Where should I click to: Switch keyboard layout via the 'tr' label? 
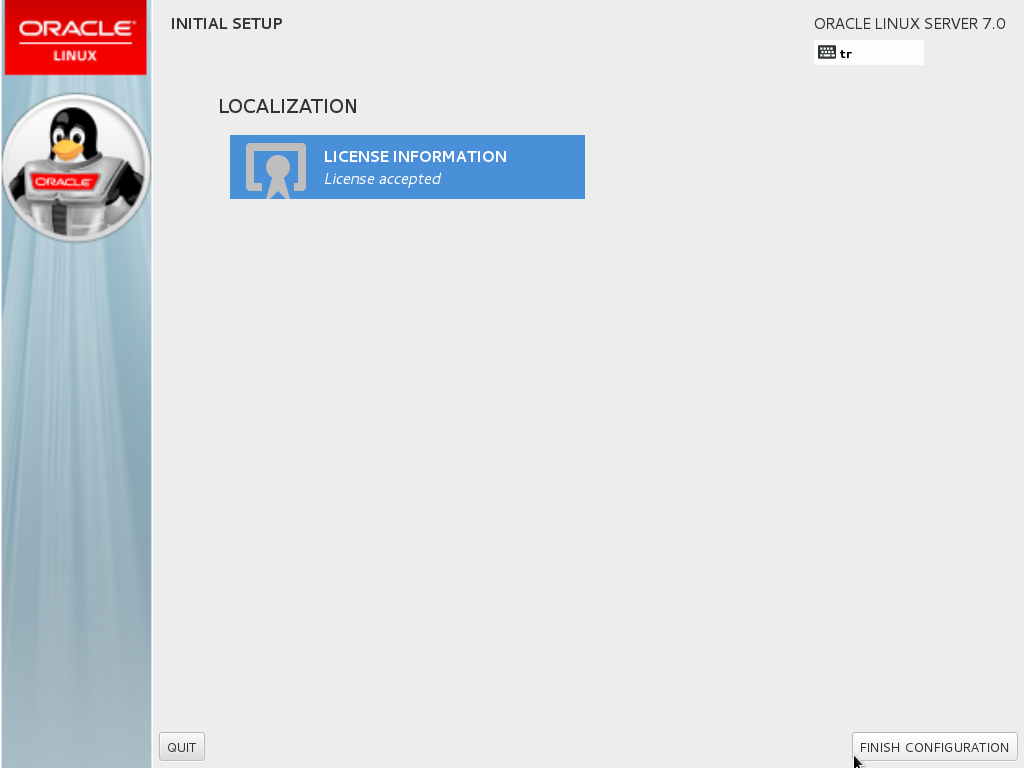[846, 54]
